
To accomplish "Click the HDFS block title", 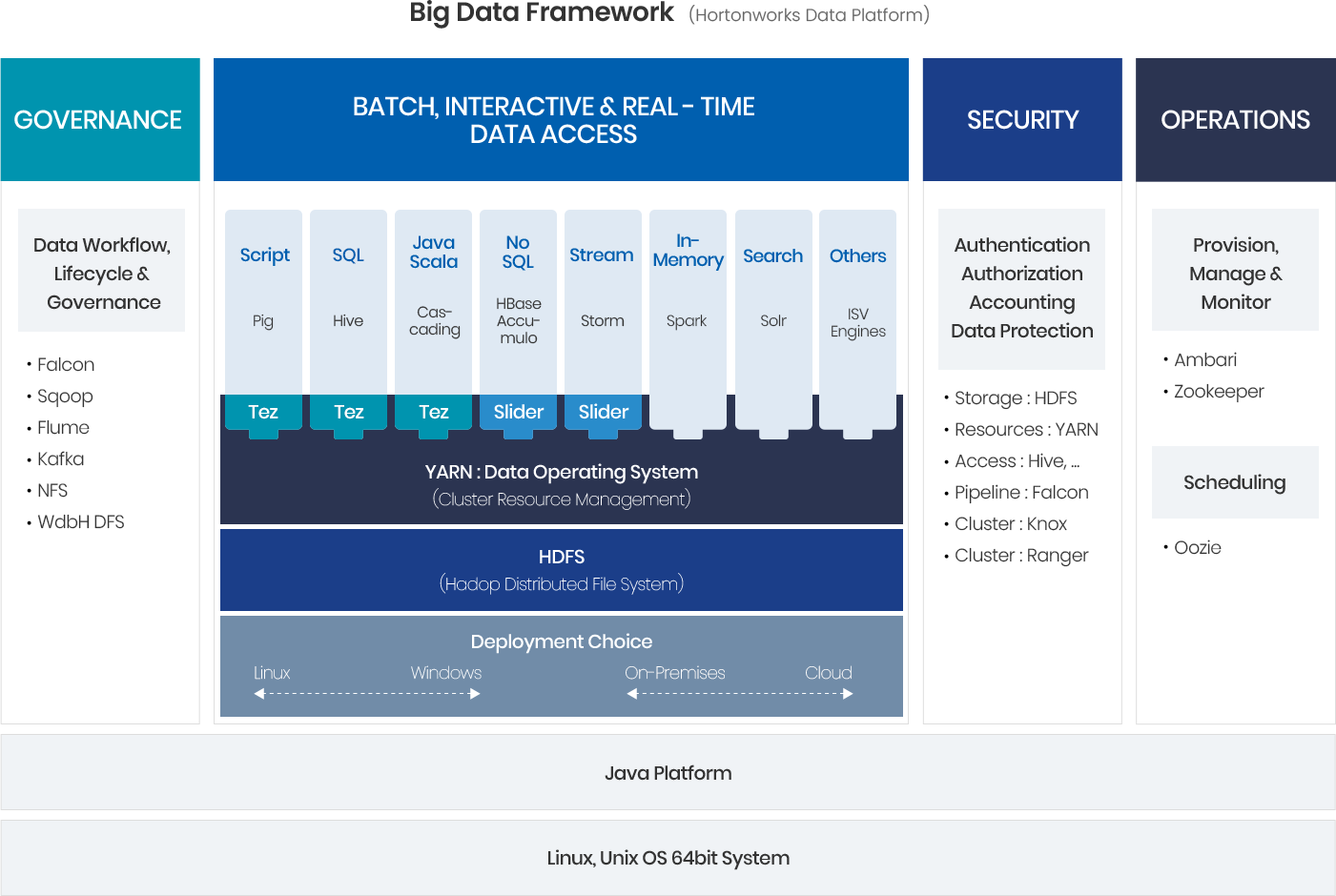I will click(x=562, y=557).
